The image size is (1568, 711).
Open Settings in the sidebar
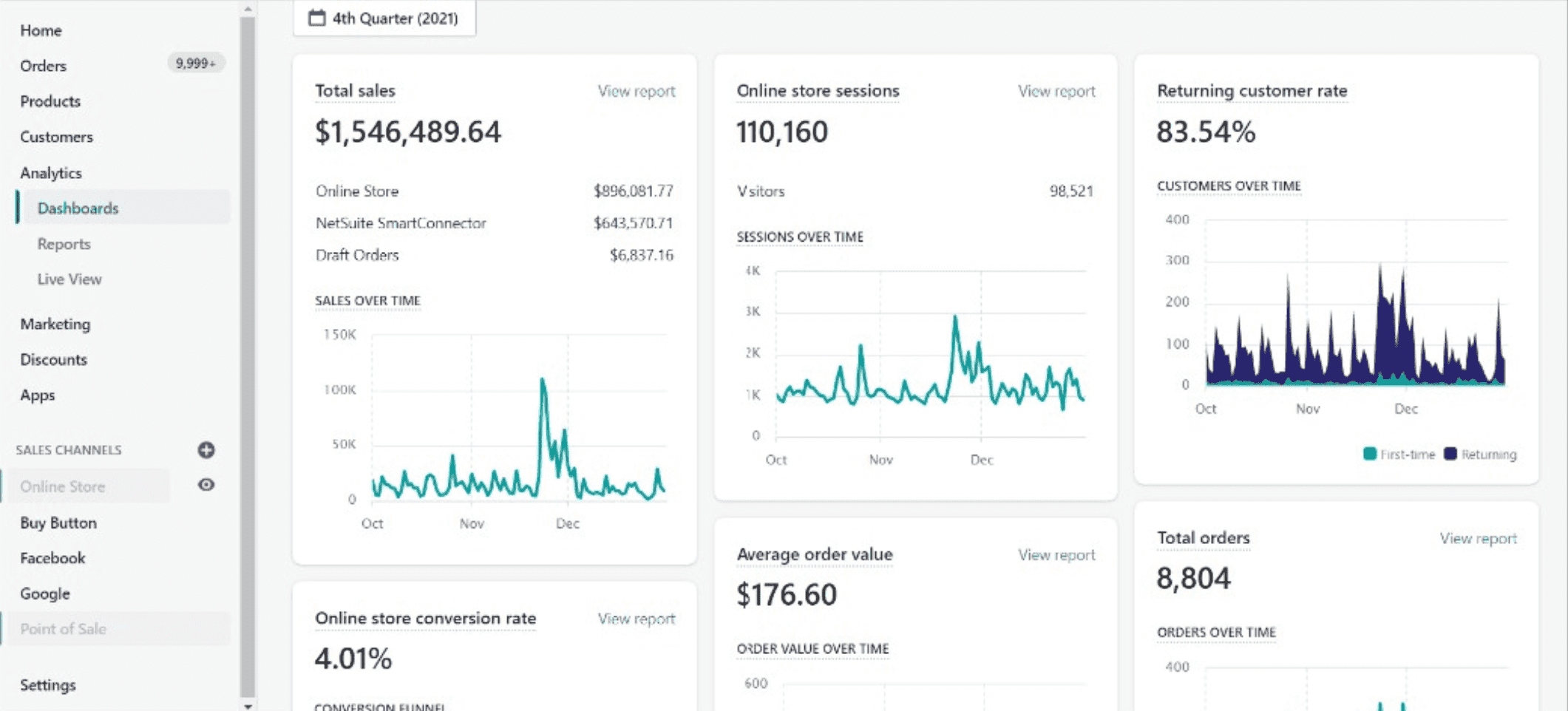pos(48,685)
